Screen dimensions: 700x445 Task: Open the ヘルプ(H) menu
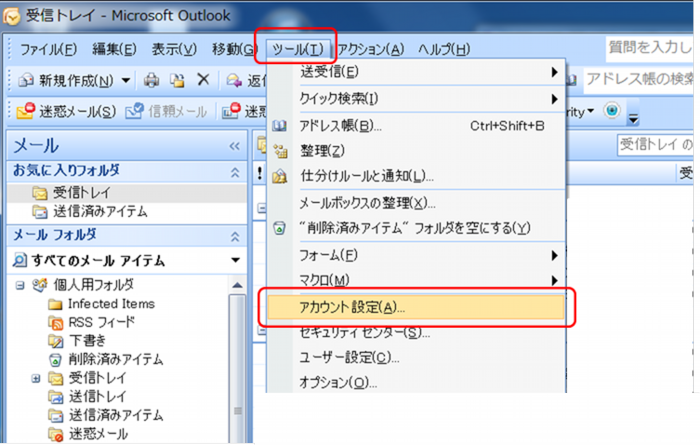(x=444, y=49)
